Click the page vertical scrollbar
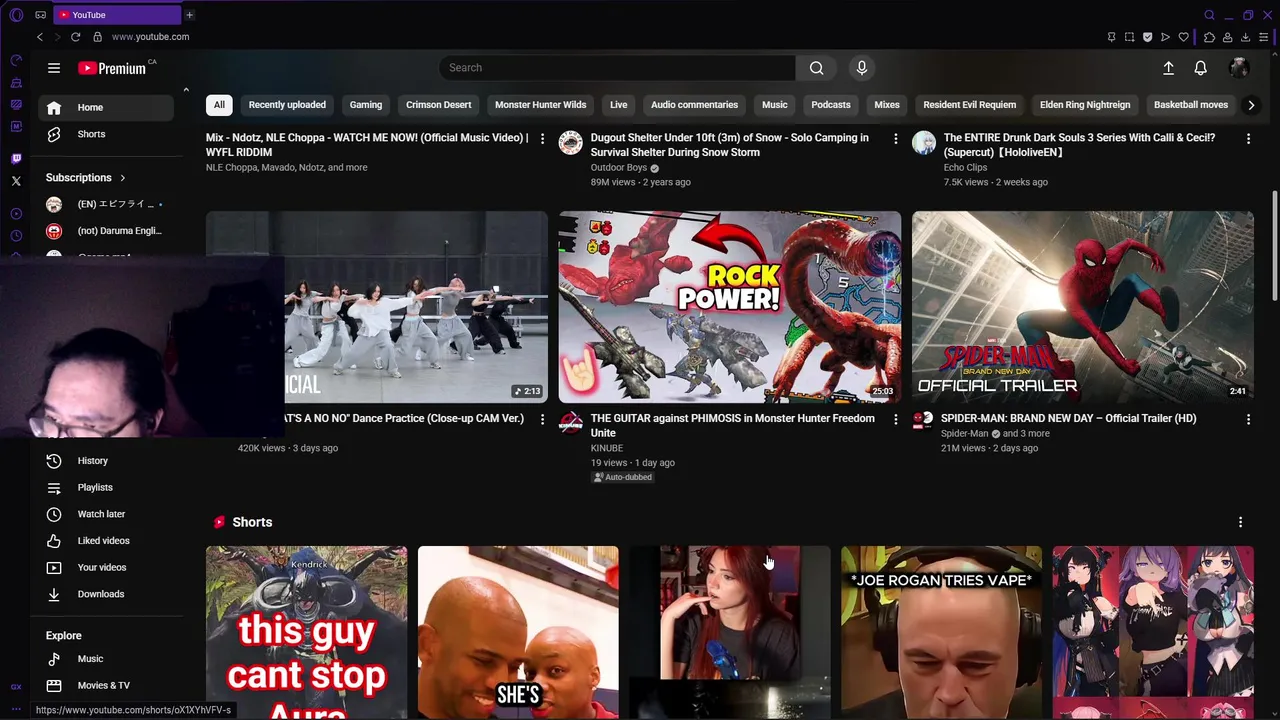The image size is (1280, 720). pos(1274,245)
